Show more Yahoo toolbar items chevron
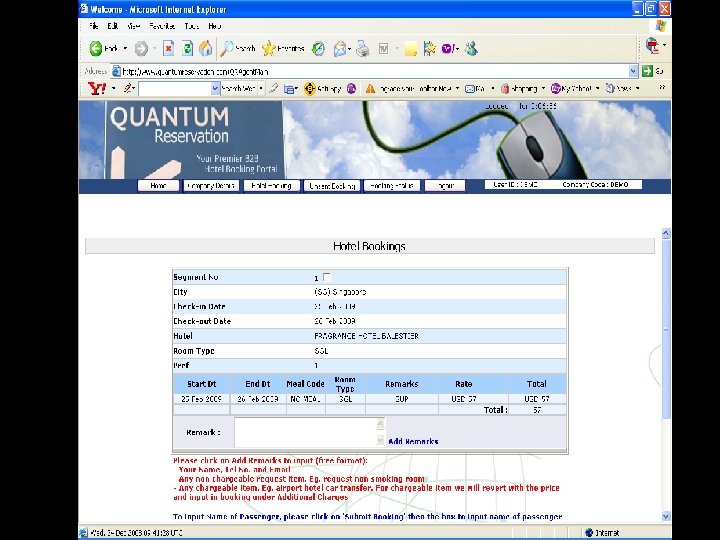720x540 pixels. click(x=662, y=87)
